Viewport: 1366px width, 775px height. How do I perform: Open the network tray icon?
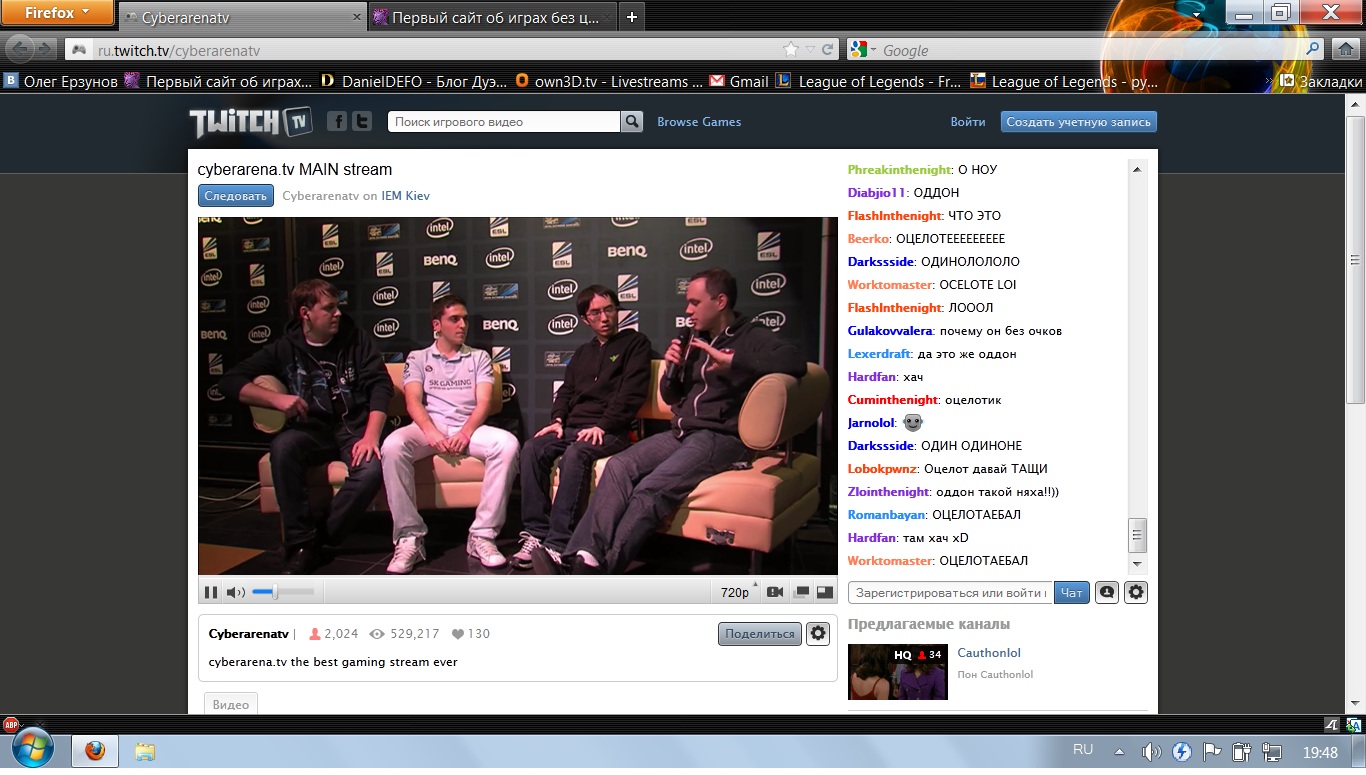pyautogui.click(x=1272, y=752)
